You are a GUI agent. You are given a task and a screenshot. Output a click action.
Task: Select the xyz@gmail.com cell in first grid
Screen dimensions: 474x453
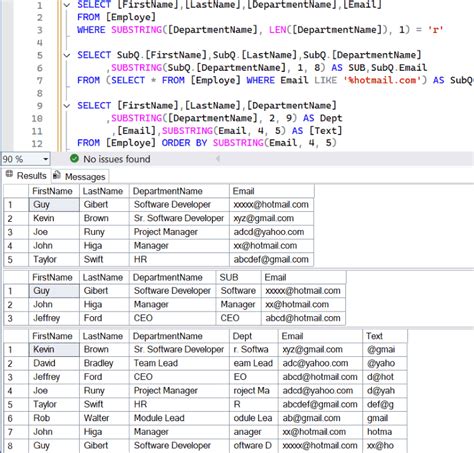[x=272, y=218]
